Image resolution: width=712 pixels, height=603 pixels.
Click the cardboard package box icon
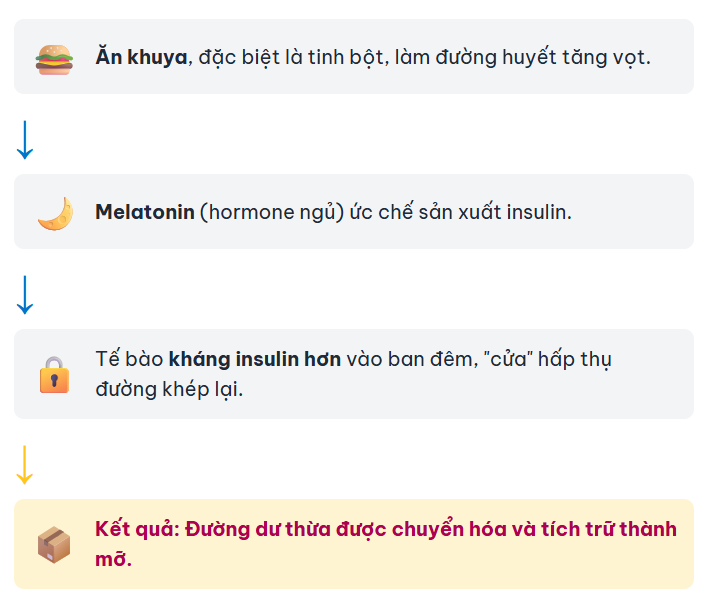click(54, 545)
